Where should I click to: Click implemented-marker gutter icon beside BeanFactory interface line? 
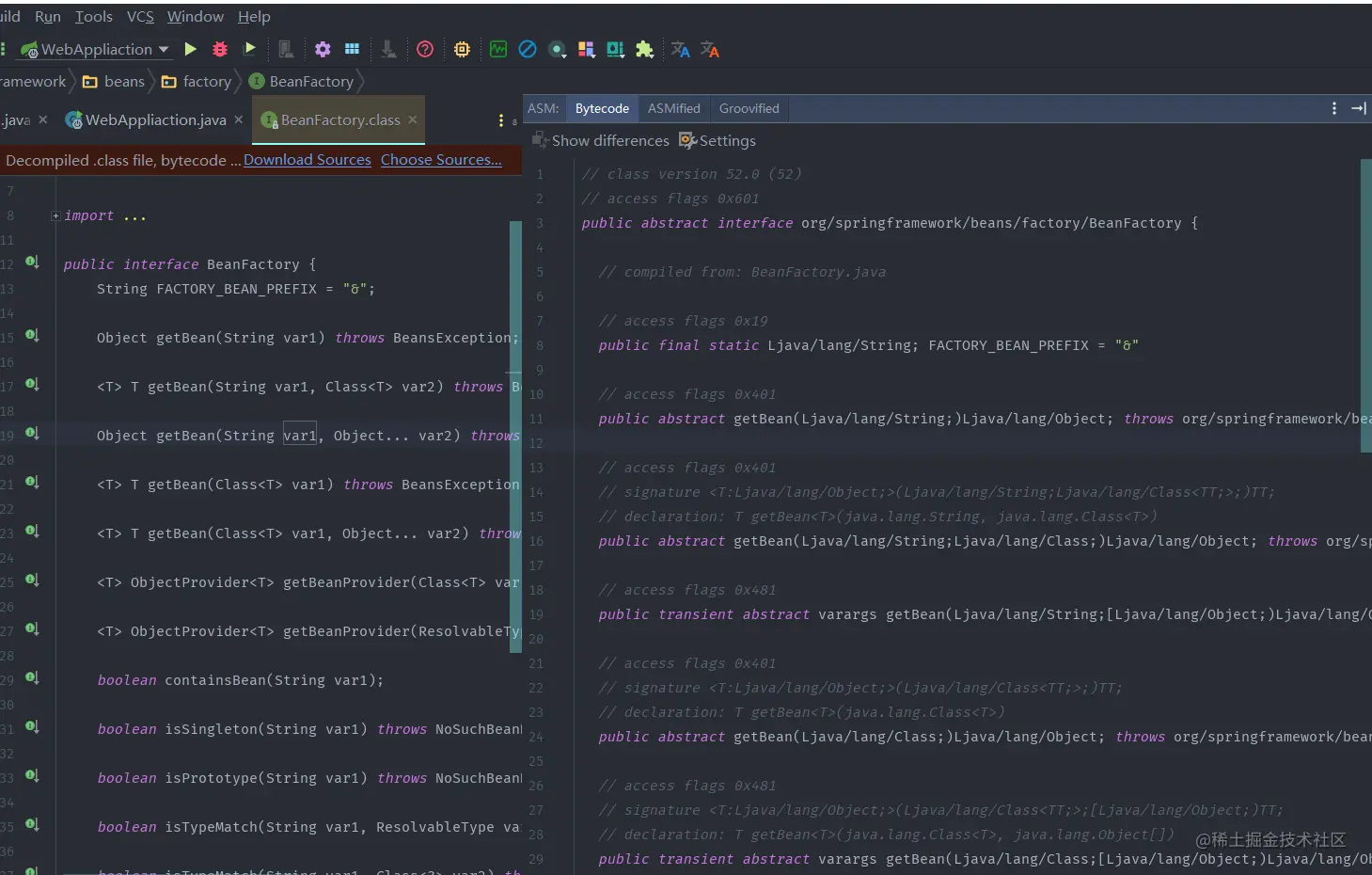(32, 262)
